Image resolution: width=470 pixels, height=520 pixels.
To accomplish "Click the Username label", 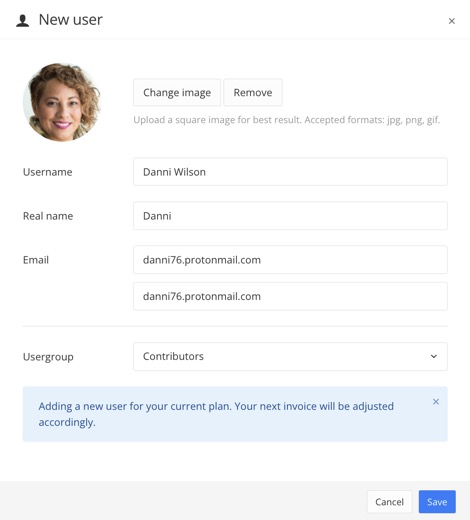I will [x=48, y=172].
